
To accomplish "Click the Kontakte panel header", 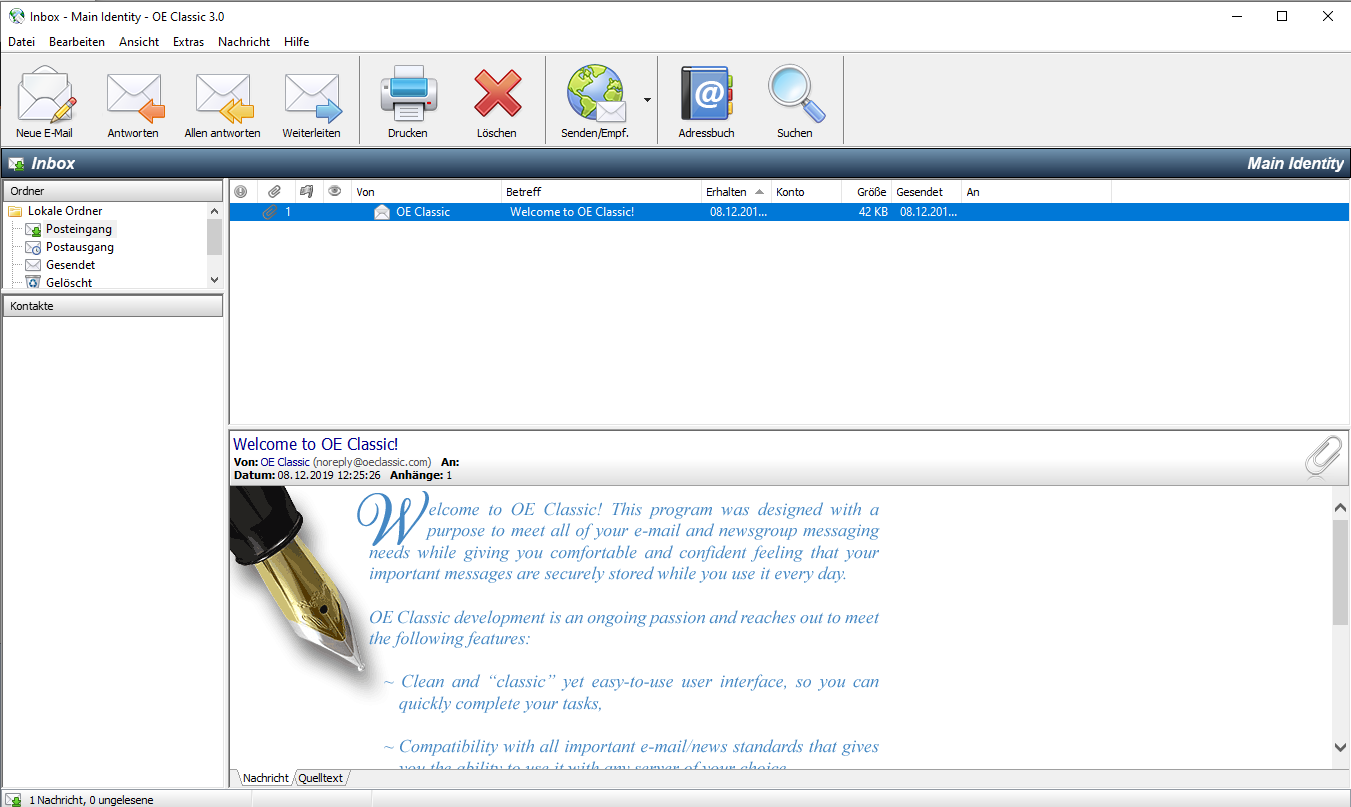I will tap(112, 306).
